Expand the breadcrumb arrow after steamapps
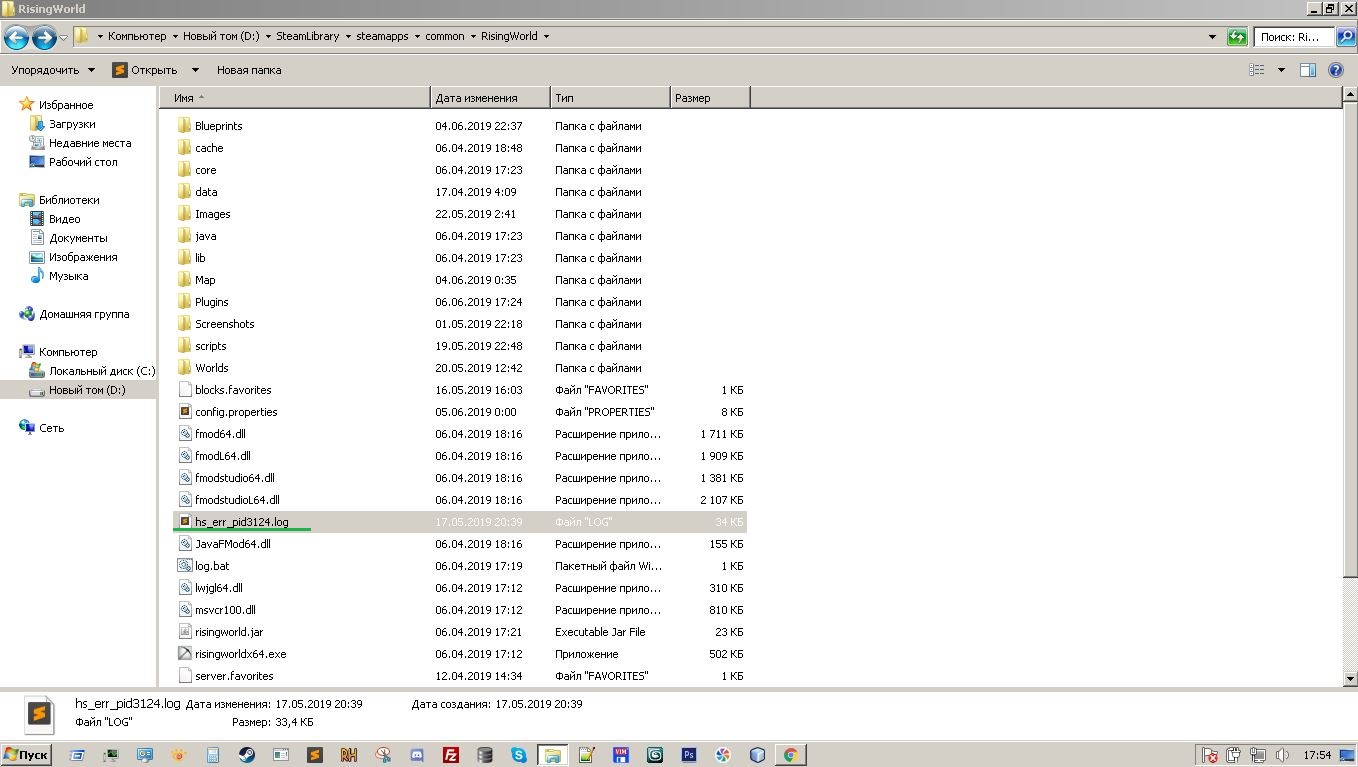 416,36
